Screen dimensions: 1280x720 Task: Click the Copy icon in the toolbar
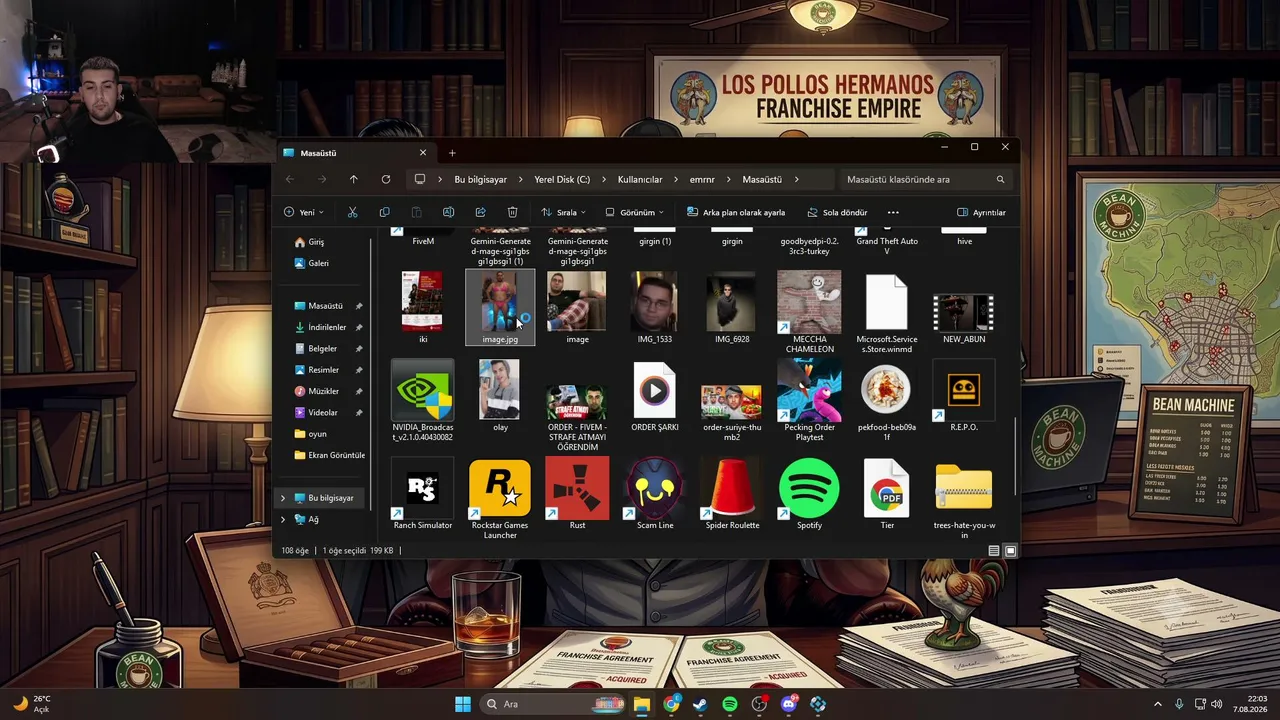[x=384, y=212]
